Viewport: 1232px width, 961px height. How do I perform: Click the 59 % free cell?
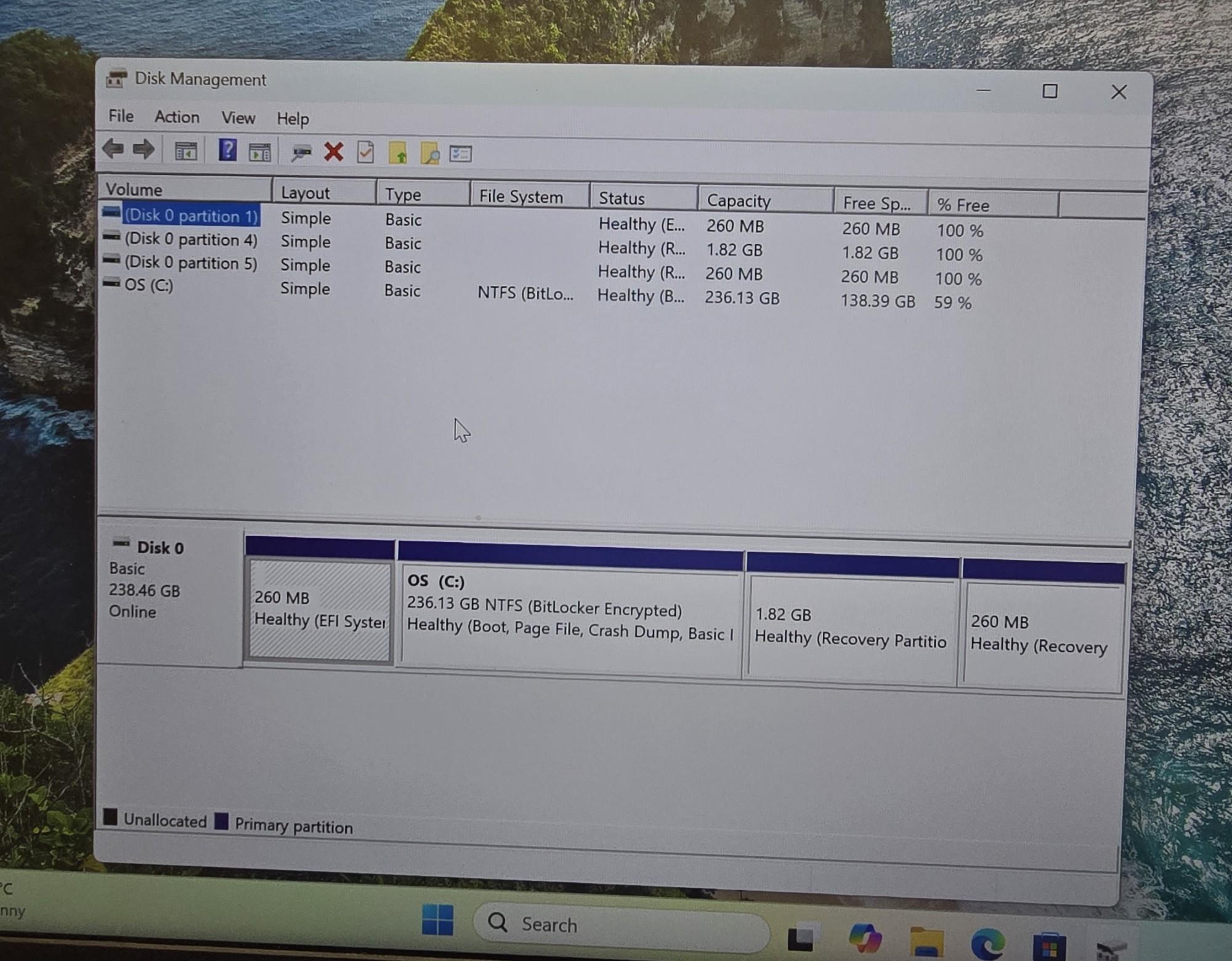point(953,302)
